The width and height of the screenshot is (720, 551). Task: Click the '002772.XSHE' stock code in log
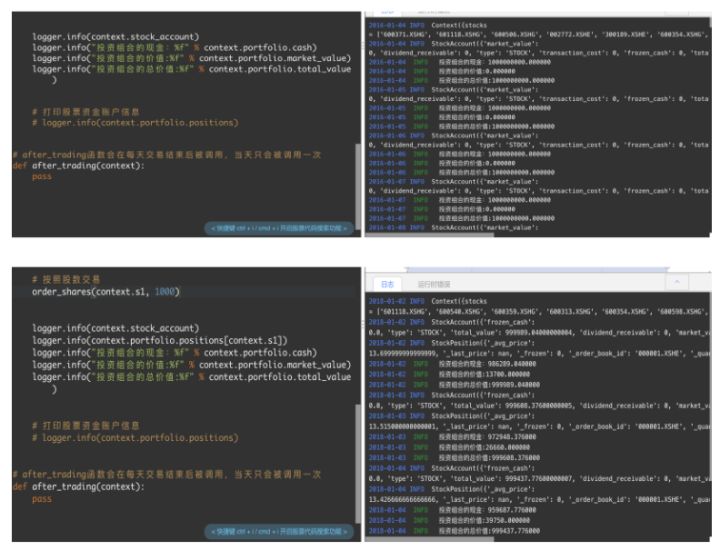point(568,34)
